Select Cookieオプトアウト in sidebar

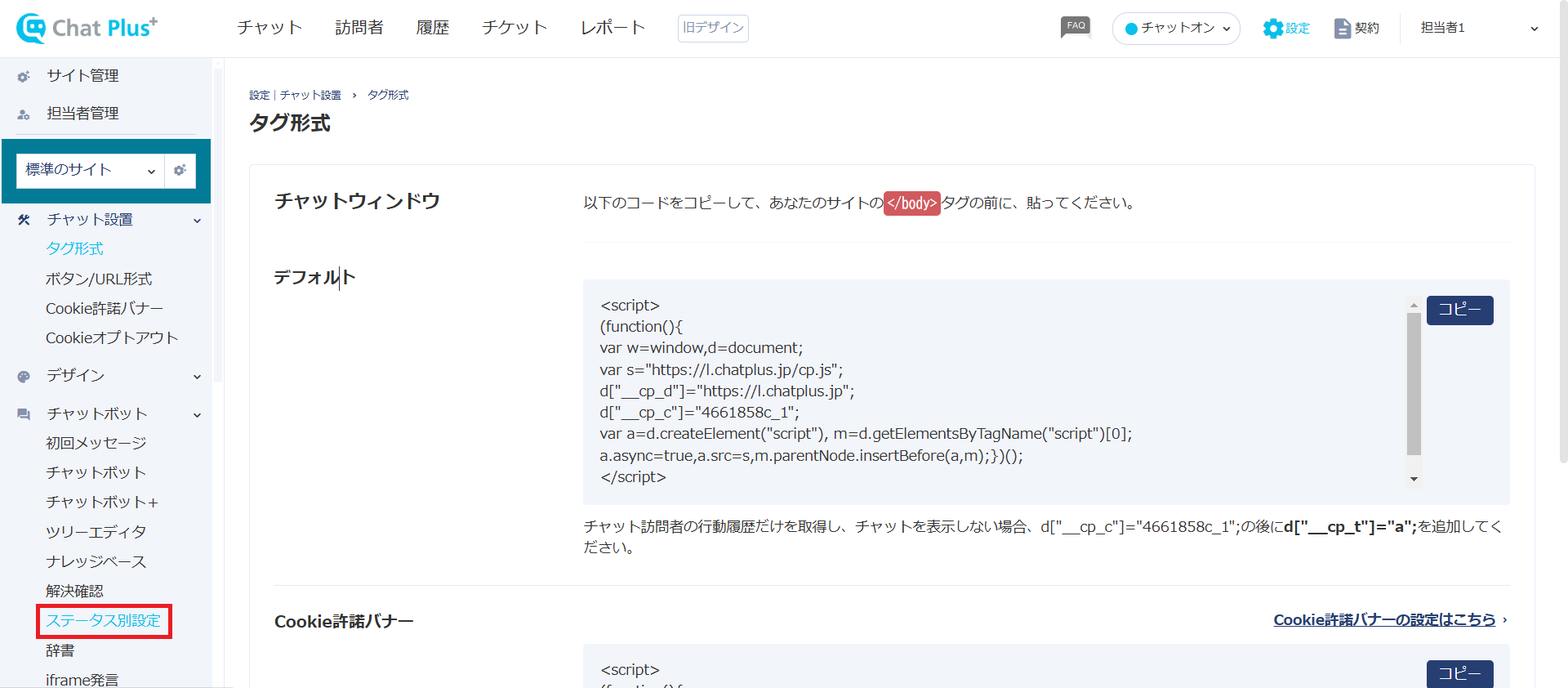click(112, 337)
